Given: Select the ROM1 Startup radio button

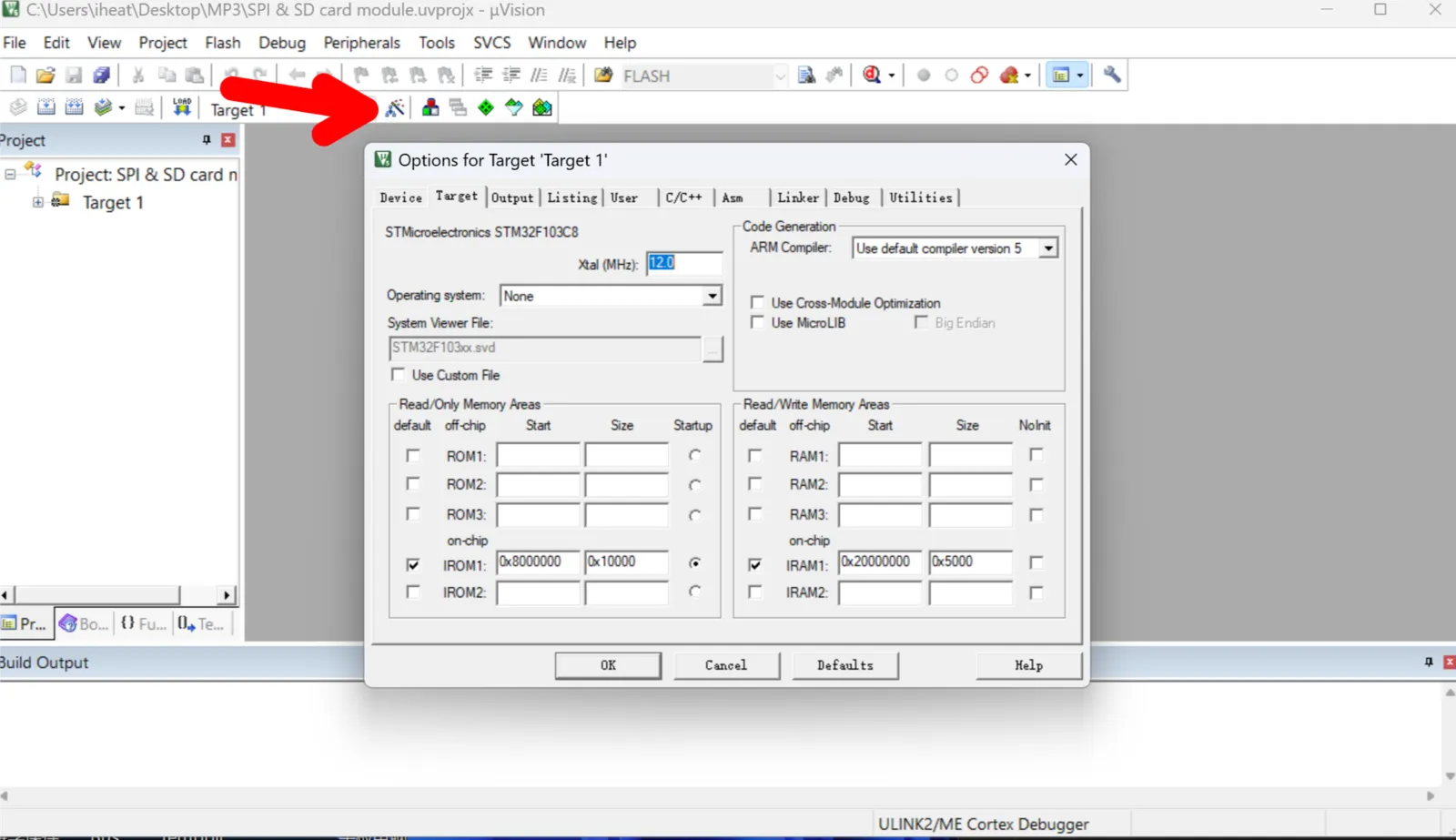Looking at the screenshot, I should coord(695,455).
